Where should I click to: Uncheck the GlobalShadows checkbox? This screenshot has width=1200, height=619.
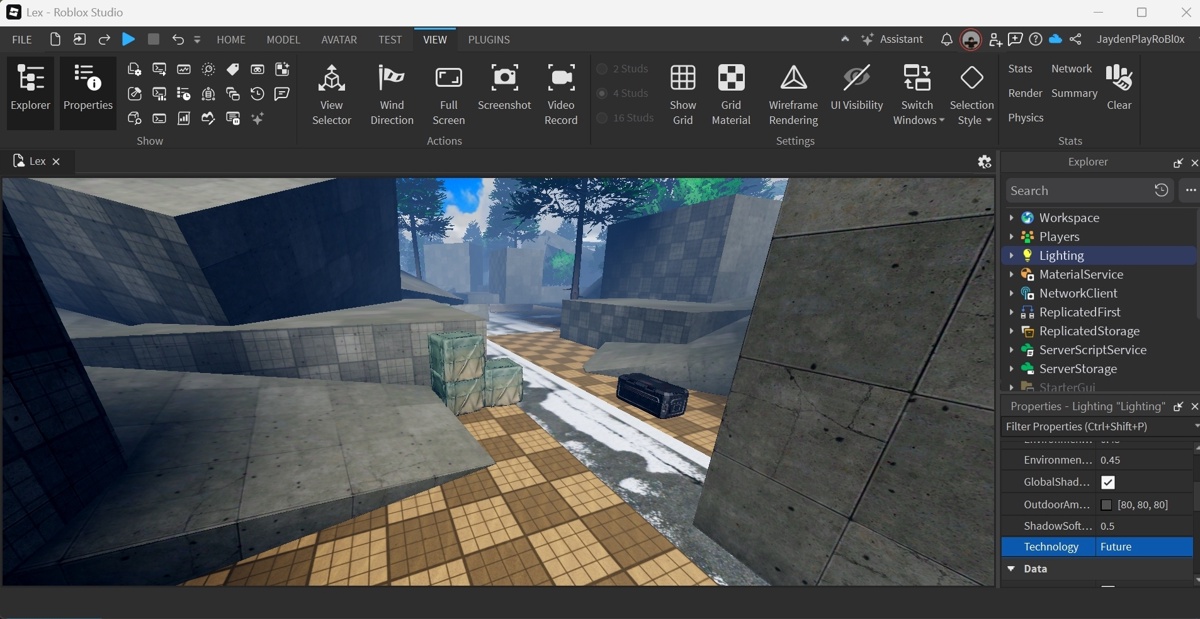(x=1107, y=482)
